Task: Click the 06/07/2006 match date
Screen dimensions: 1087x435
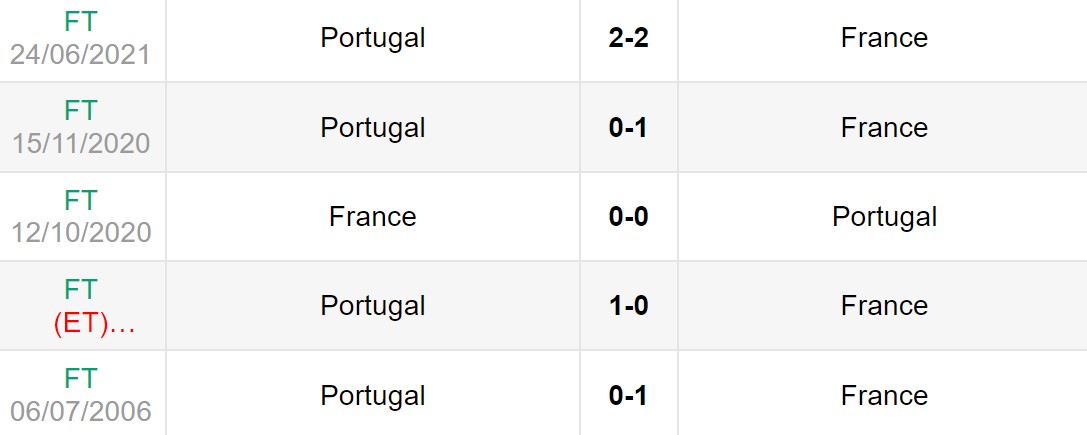Action: tap(80, 411)
